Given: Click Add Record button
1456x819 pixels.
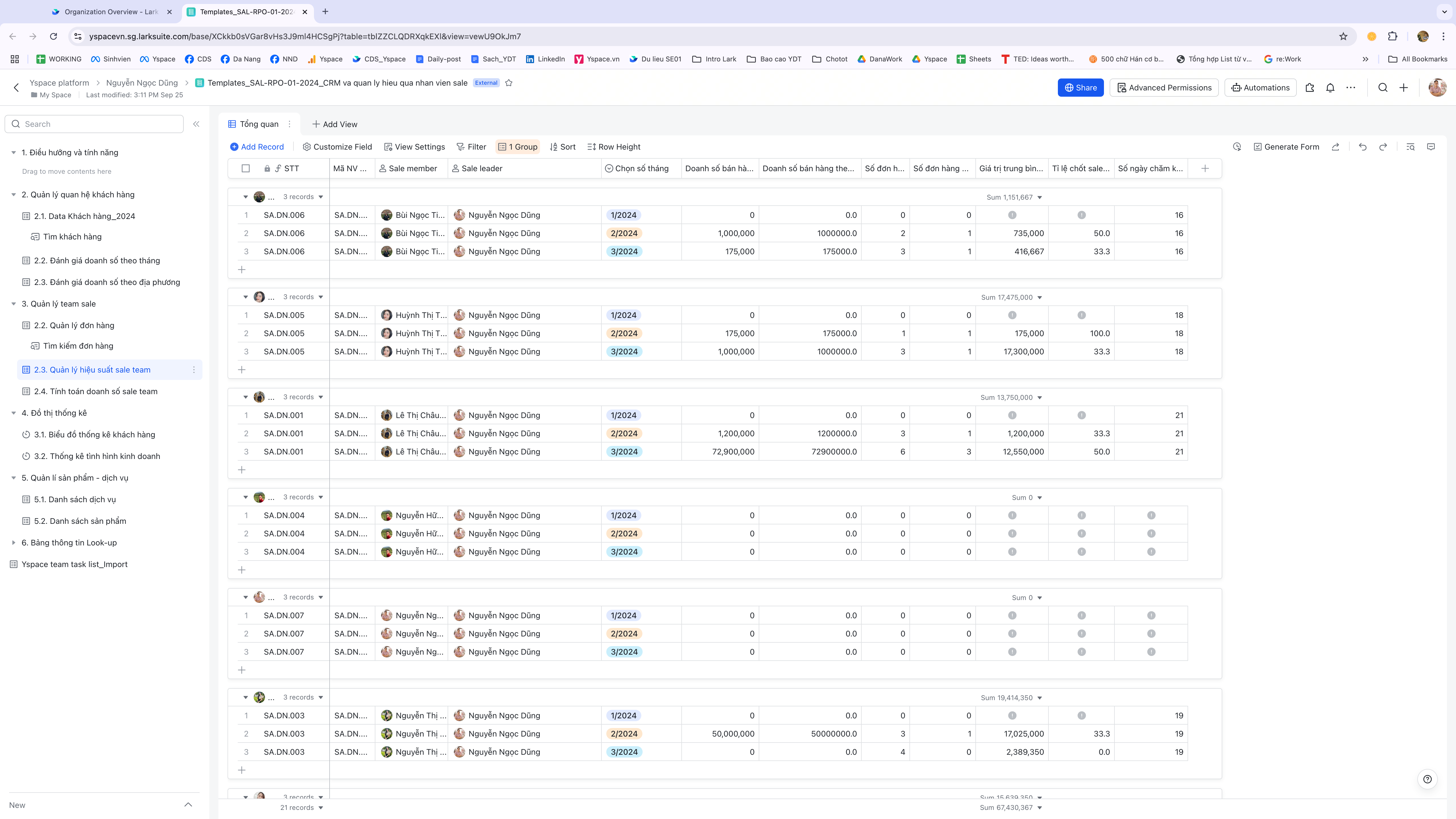Looking at the screenshot, I should 257,147.
